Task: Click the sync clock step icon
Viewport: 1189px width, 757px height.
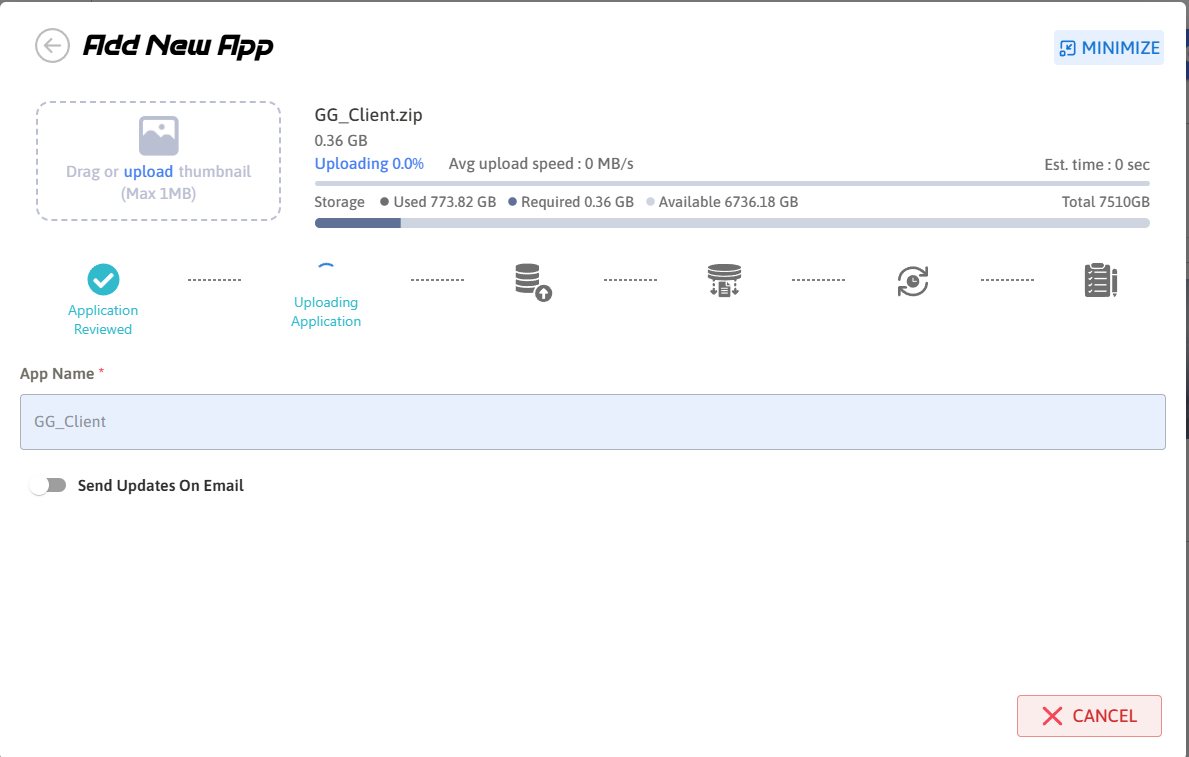Action: click(912, 281)
